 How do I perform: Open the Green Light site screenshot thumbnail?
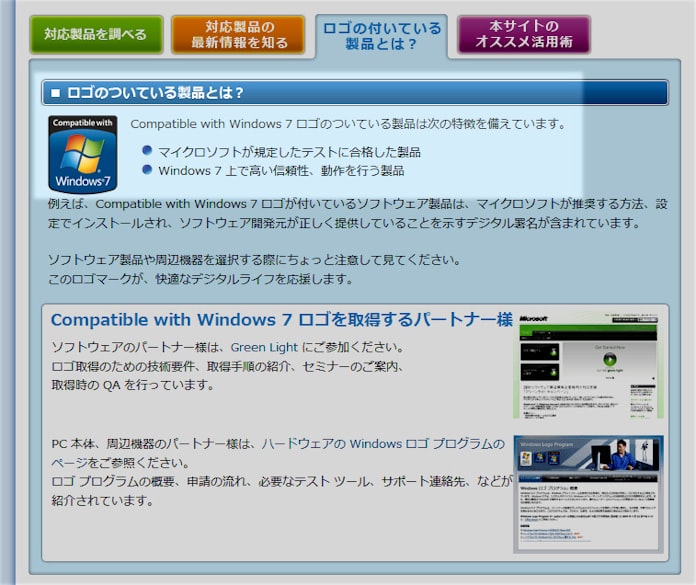click(x=588, y=363)
